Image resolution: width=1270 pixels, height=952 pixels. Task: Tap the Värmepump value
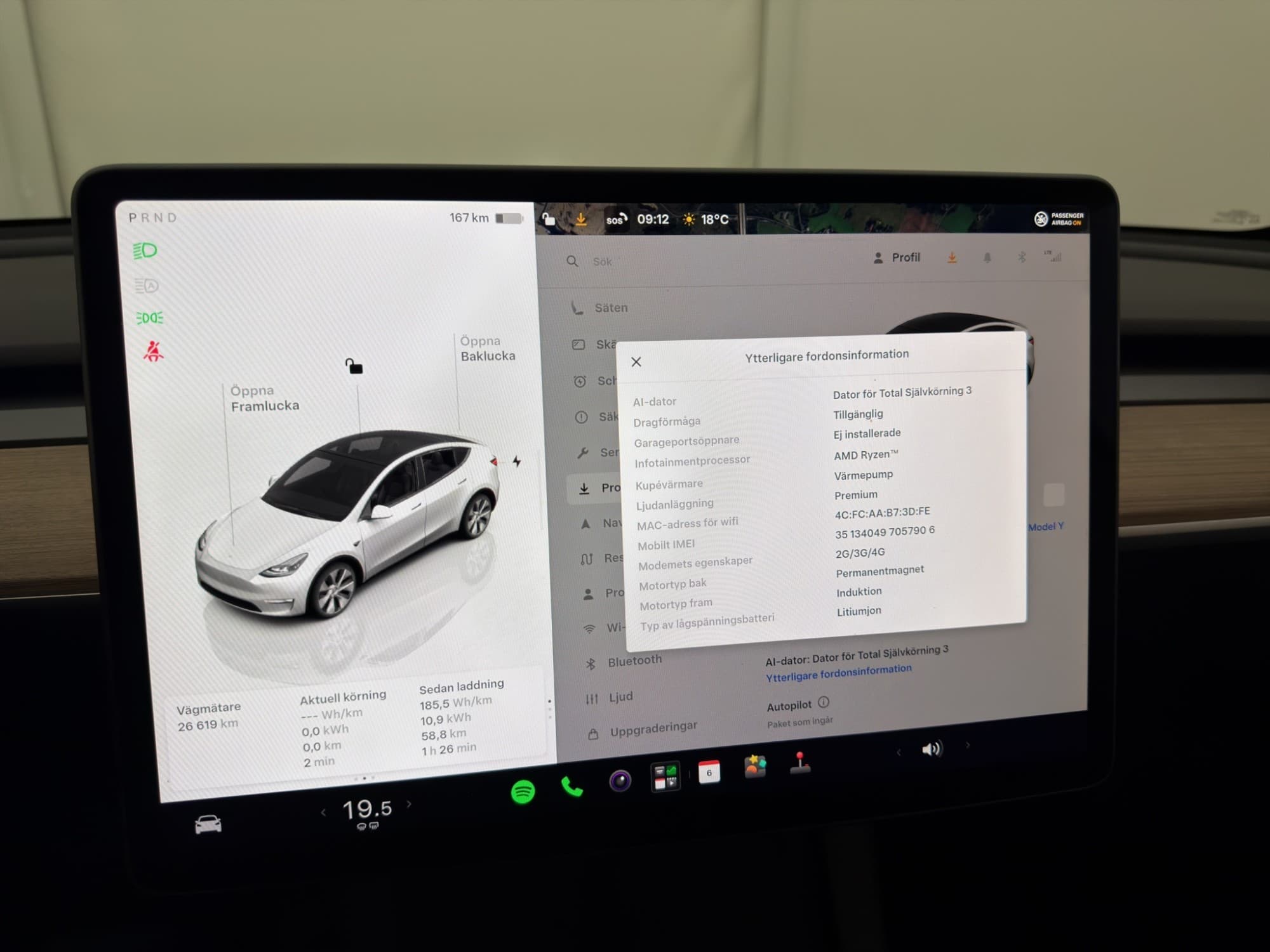click(864, 475)
